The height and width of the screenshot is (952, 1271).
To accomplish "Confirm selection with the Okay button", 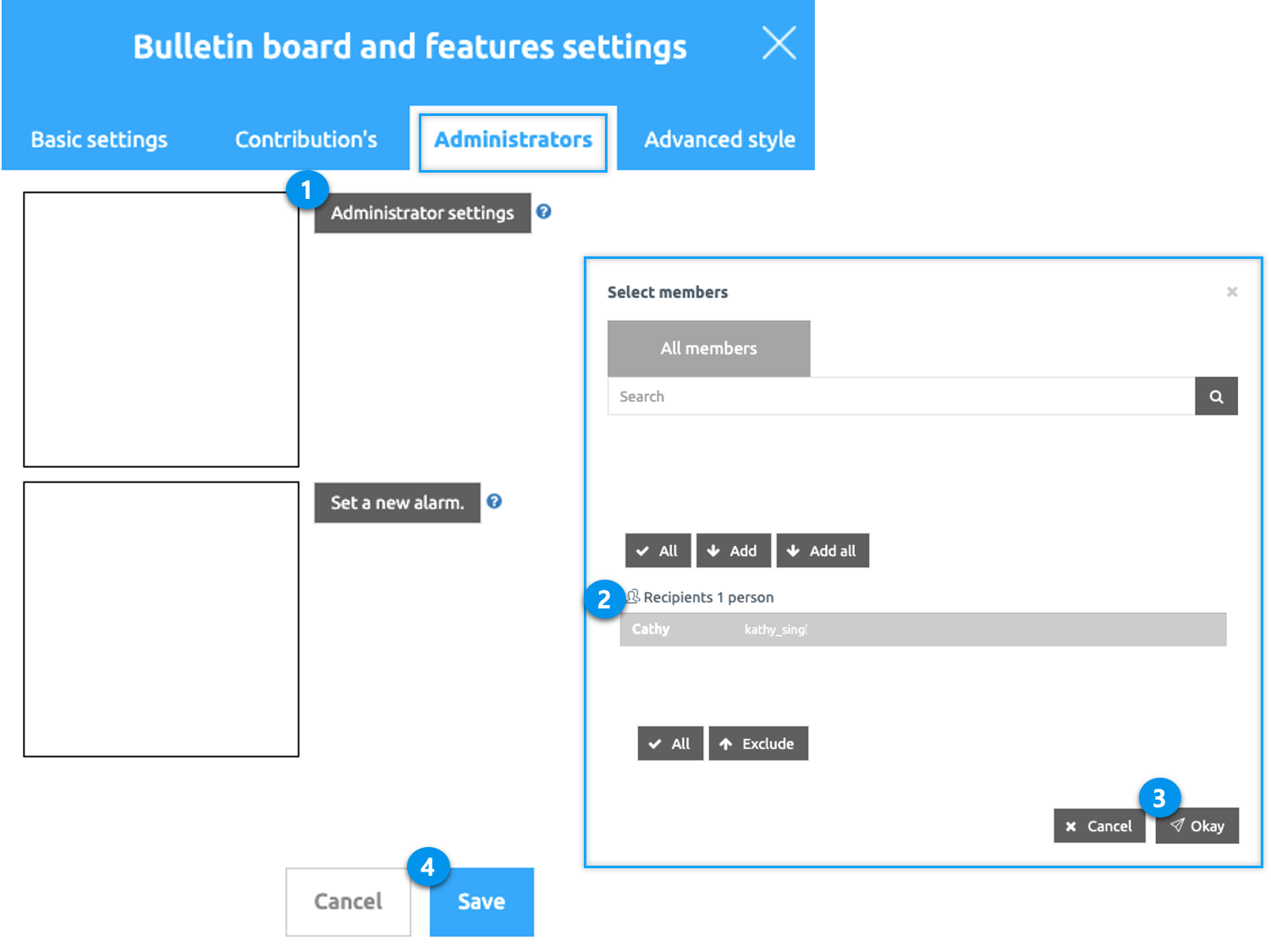I will click(x=1197, y=826).
